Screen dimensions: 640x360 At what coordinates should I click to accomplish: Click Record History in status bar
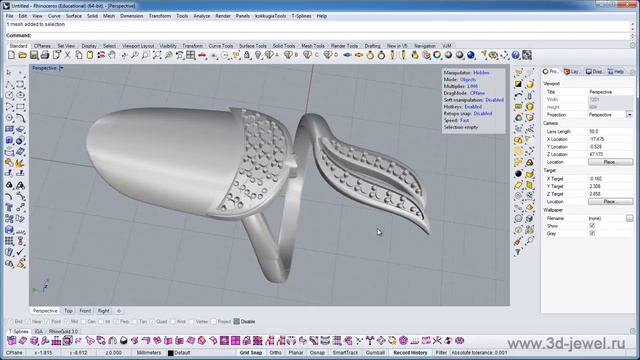410,353
